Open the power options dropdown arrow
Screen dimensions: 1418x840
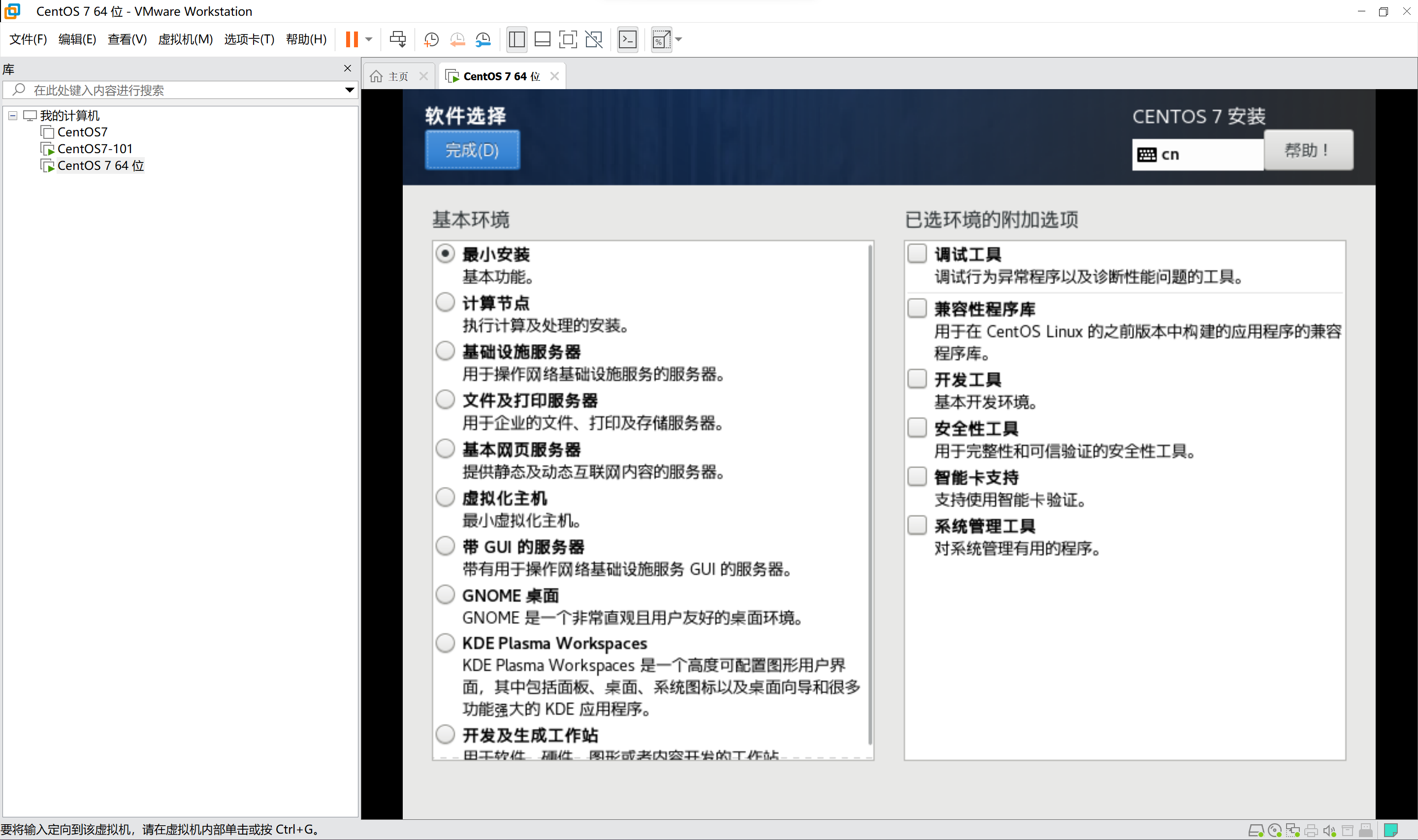tap(369, 39)
